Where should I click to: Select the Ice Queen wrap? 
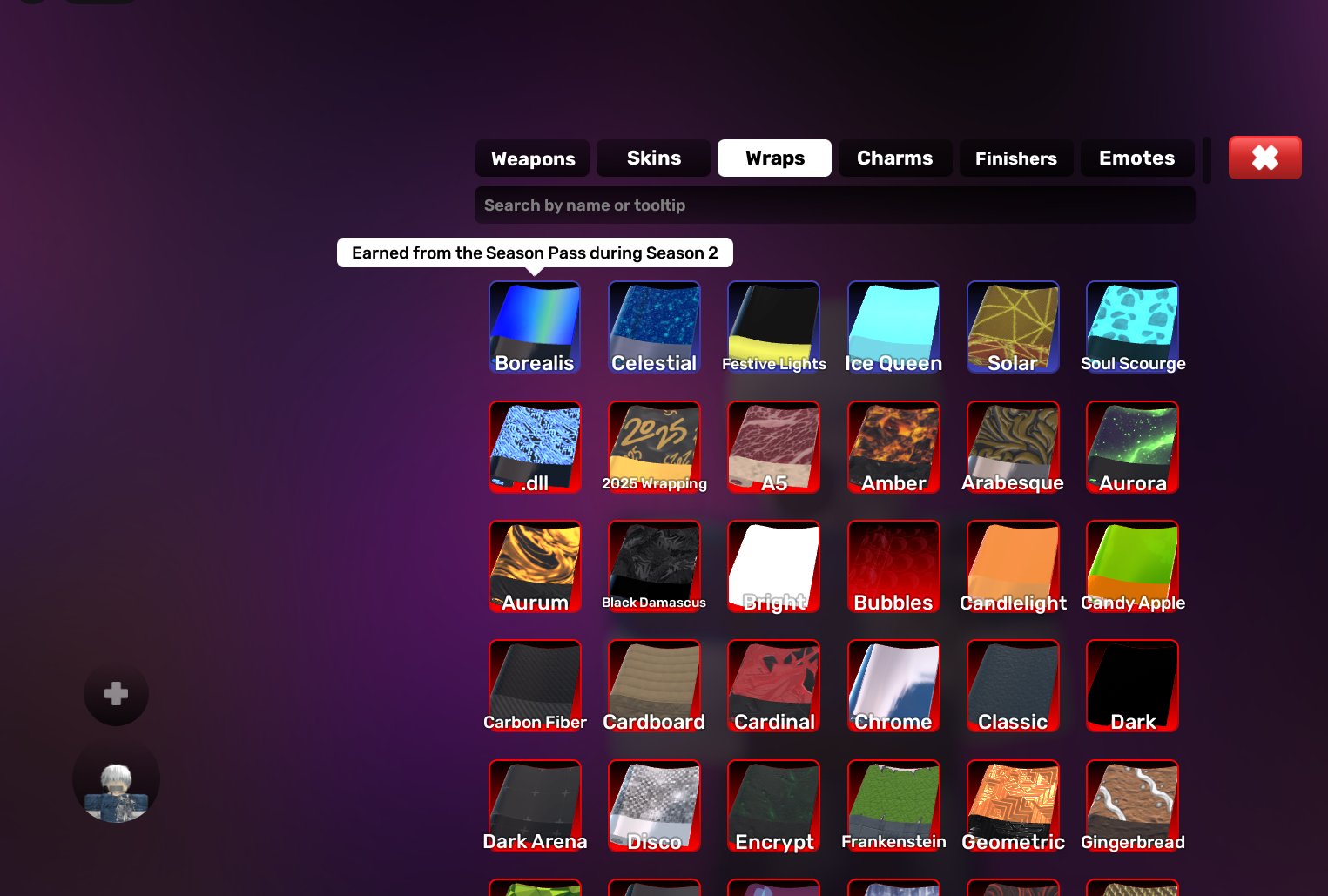point(893,327)
